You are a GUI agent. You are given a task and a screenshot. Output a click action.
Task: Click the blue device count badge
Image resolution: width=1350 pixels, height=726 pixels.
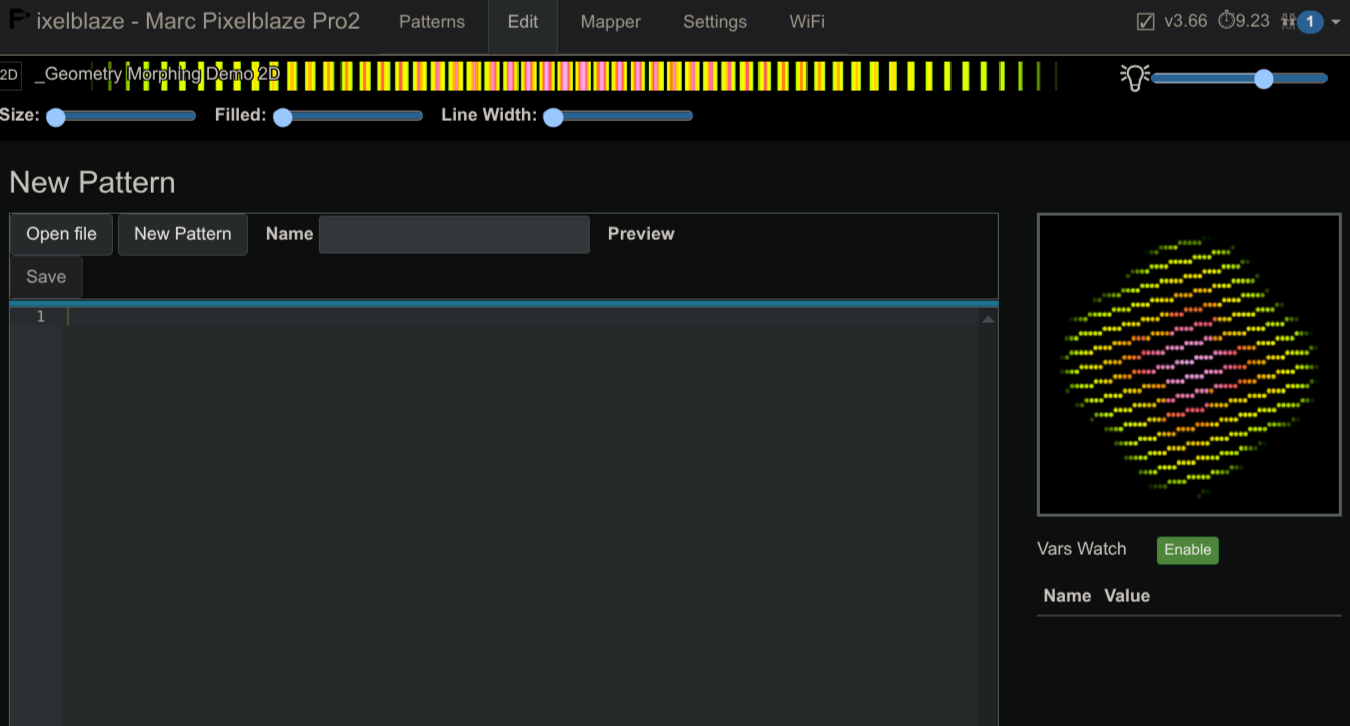tap(1310, 22)
